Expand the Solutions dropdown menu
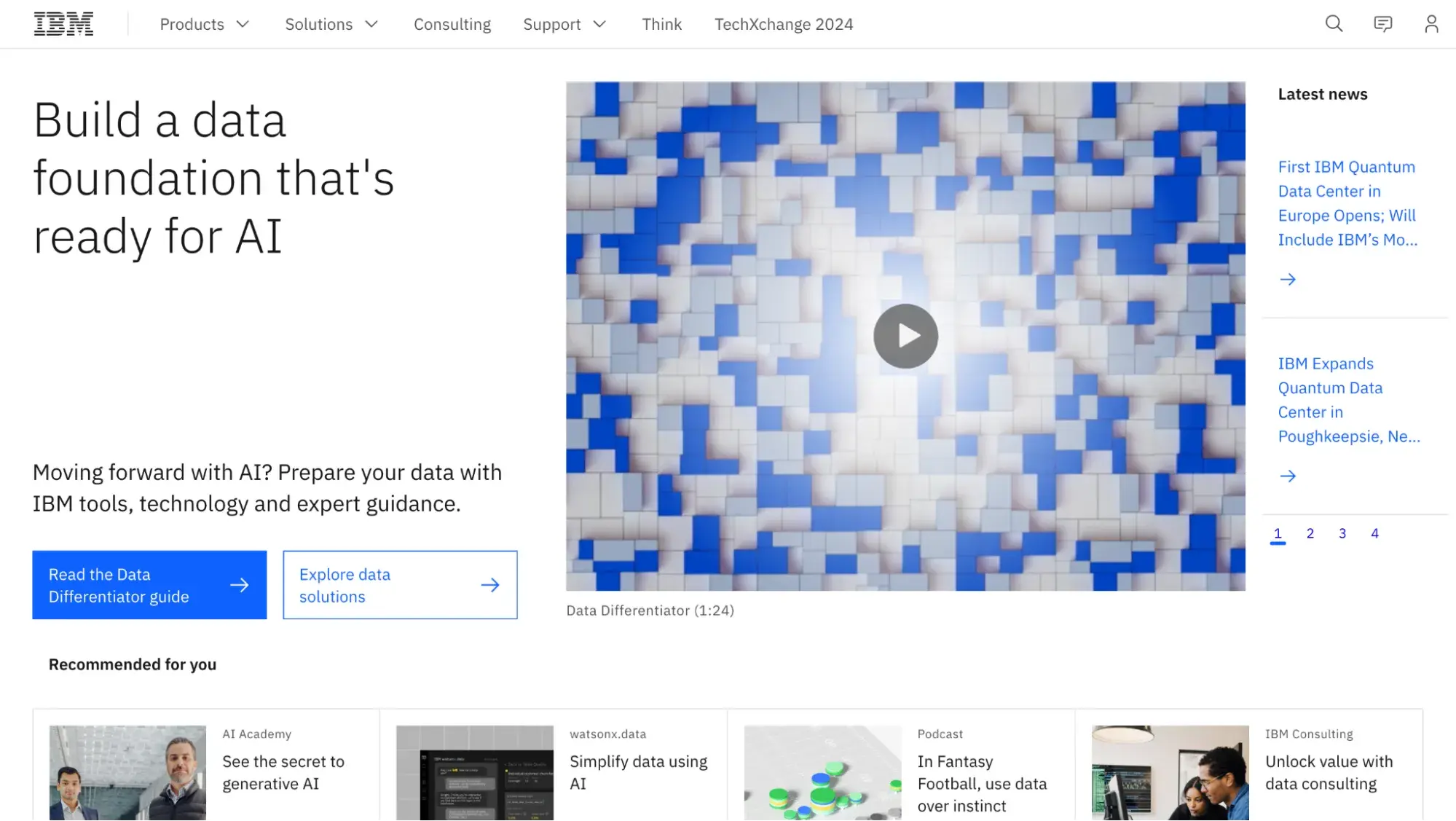The height and width of the screenshot is (821, 1456). pyautogui.click(x=330, y=23)
